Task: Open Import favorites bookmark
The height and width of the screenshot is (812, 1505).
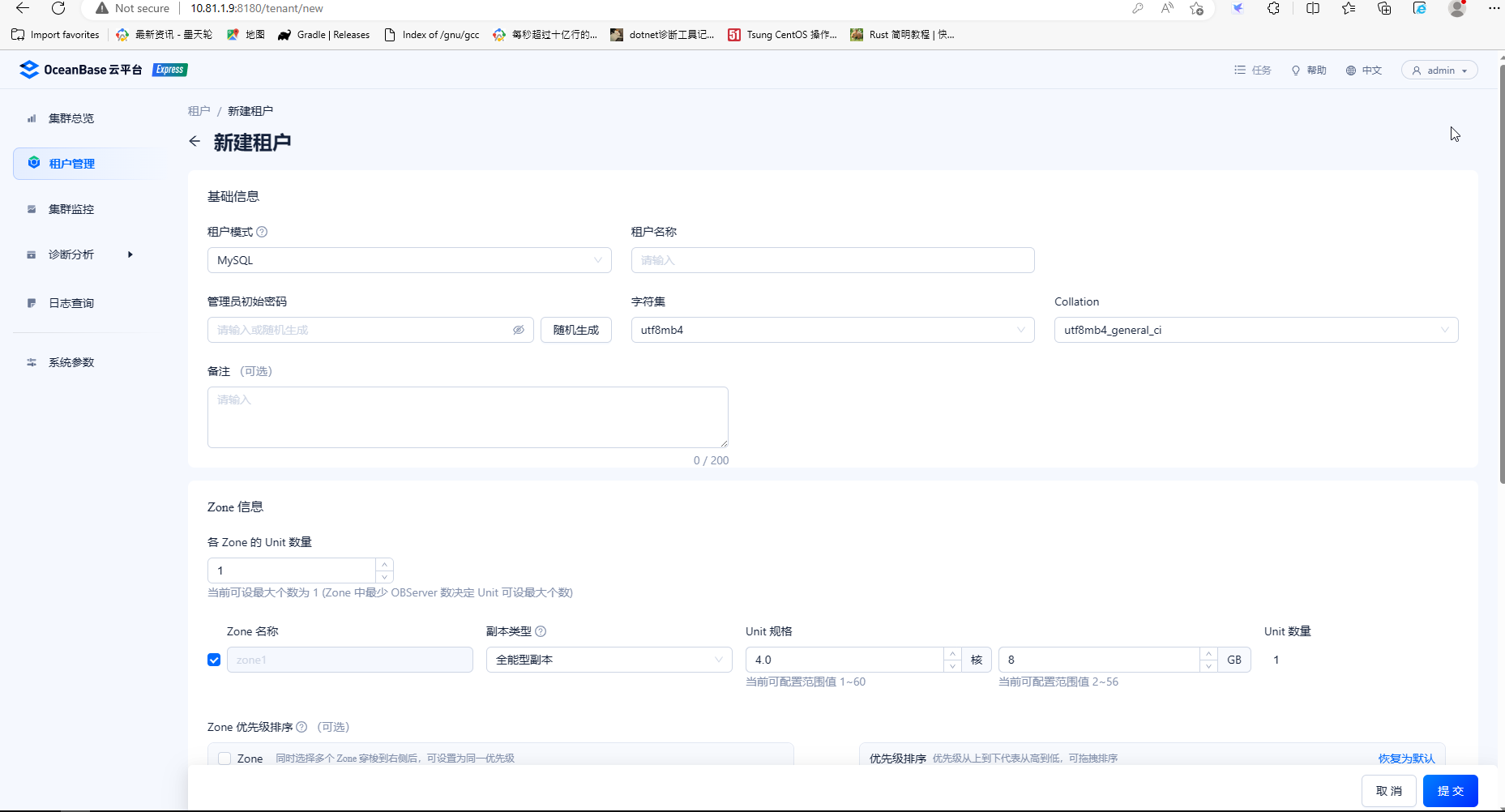Action: tap(56, 35)
